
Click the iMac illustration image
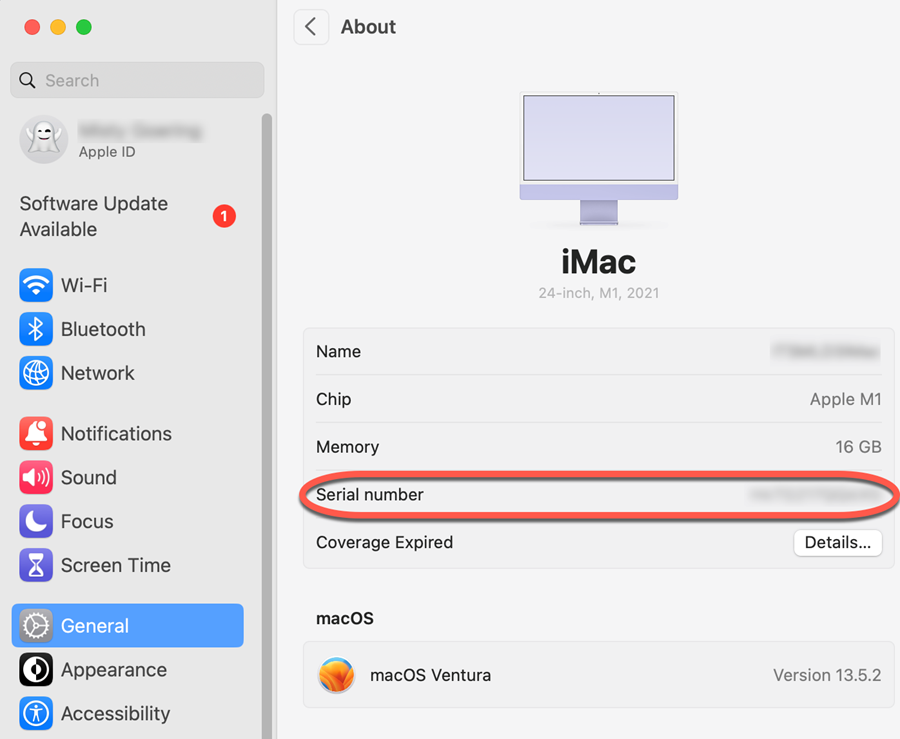click(x=599, y=159)
